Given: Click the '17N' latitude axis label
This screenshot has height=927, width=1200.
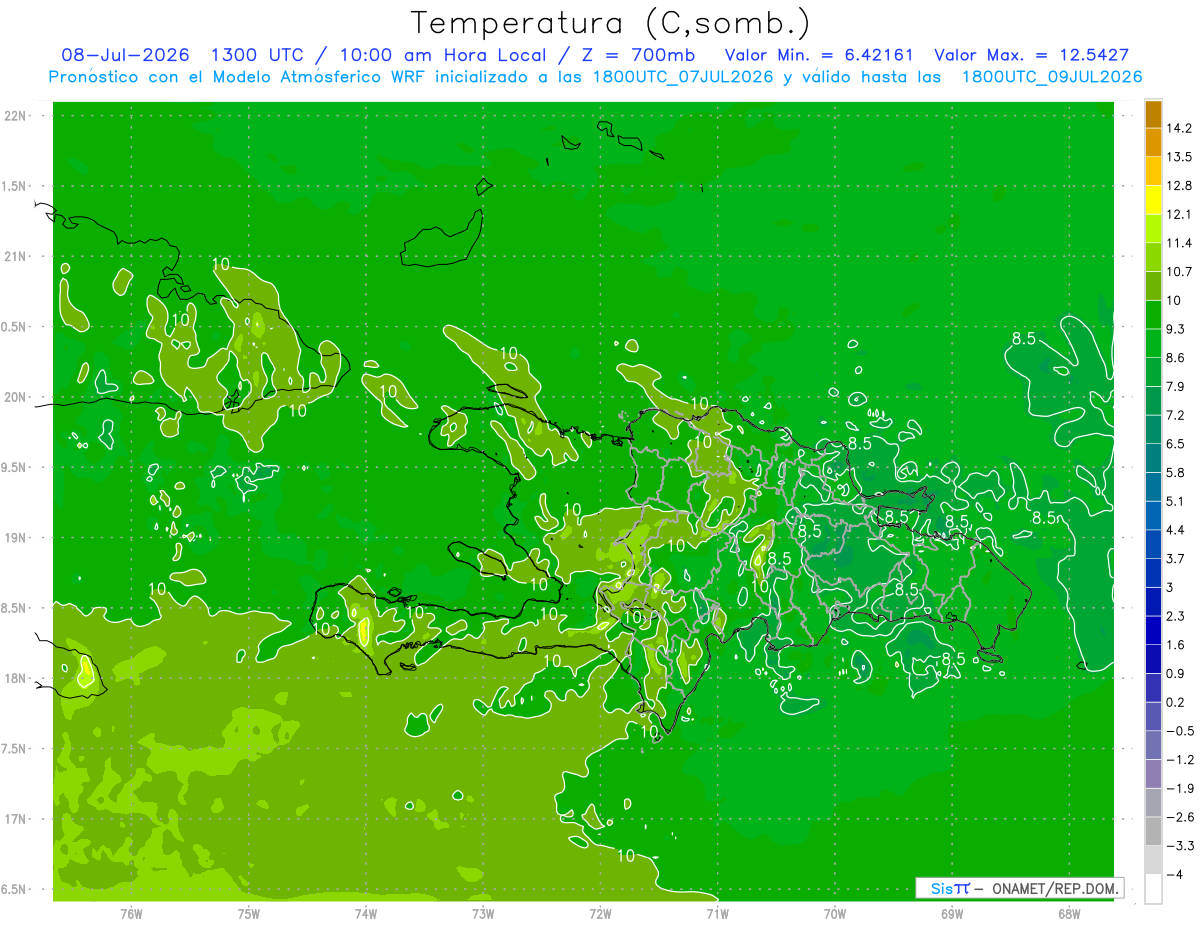Looking at the screenshot, I should [x=15, y=819].
